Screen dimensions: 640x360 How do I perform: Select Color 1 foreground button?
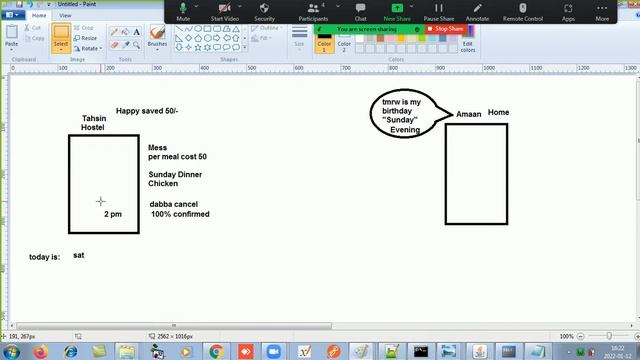point(324,42)
